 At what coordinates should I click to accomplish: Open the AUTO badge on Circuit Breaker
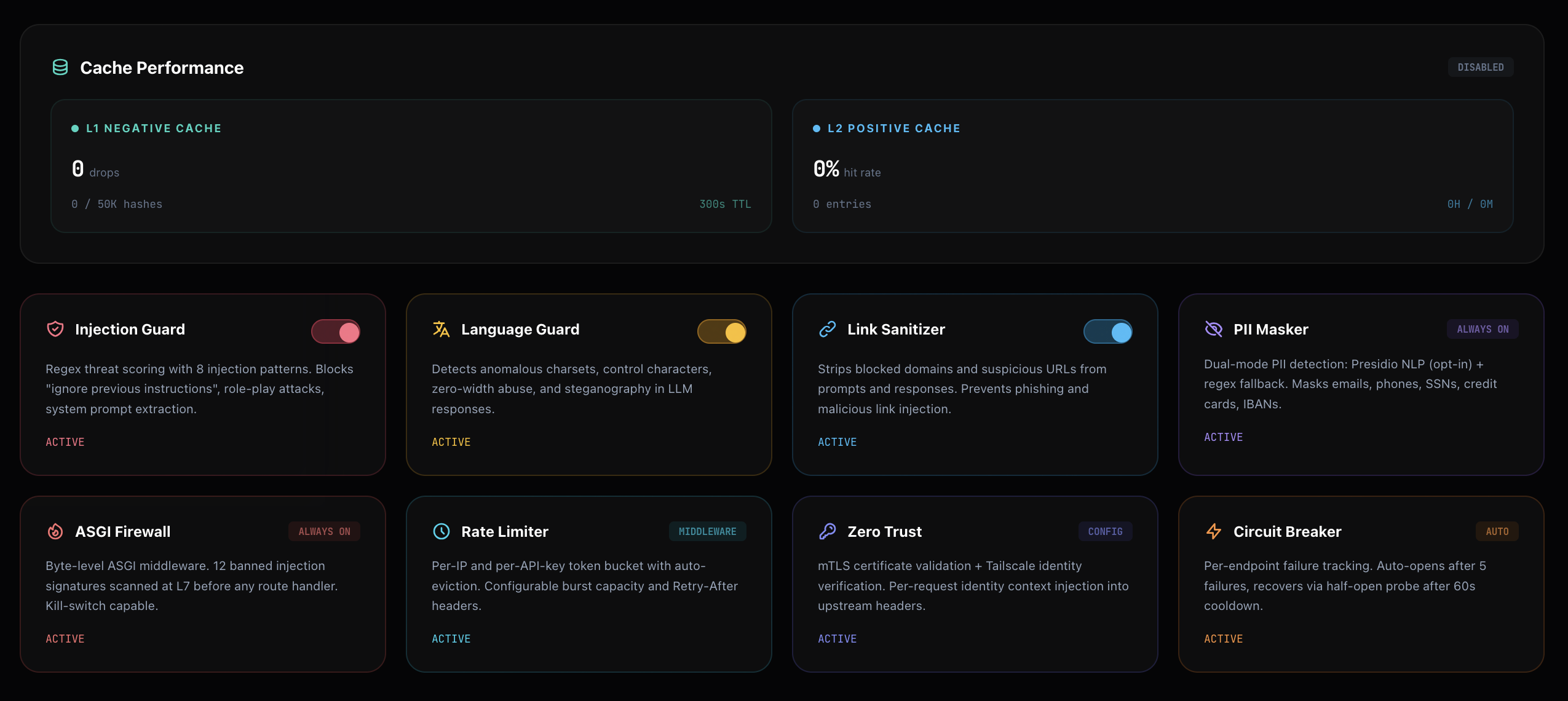(1497, 531)
